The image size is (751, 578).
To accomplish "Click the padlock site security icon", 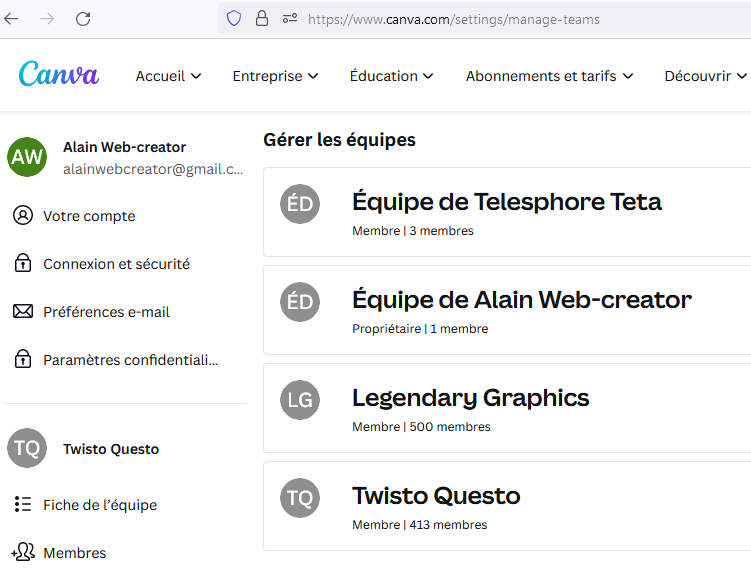I will click(x=262, y=19).
